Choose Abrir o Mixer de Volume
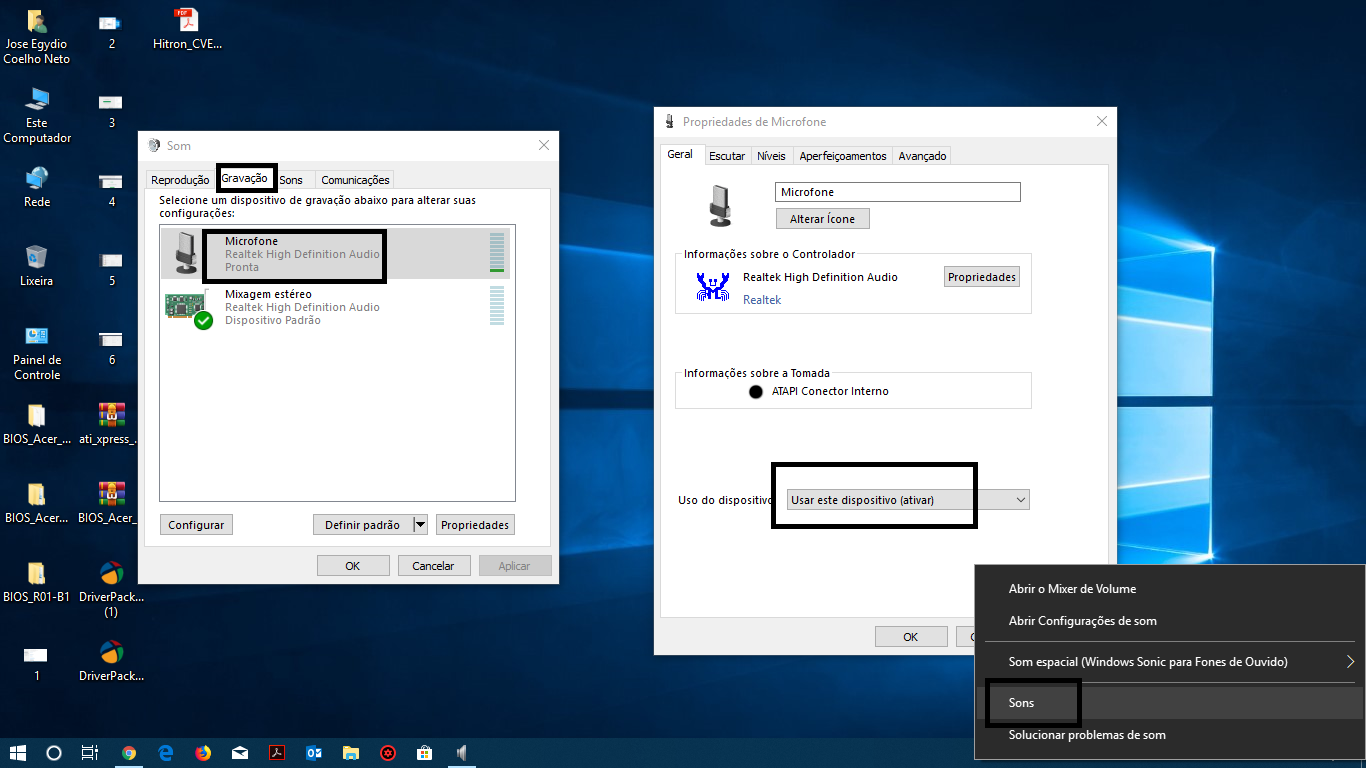The width and height of the screenshot is (1366, 768). point(1072,589)
